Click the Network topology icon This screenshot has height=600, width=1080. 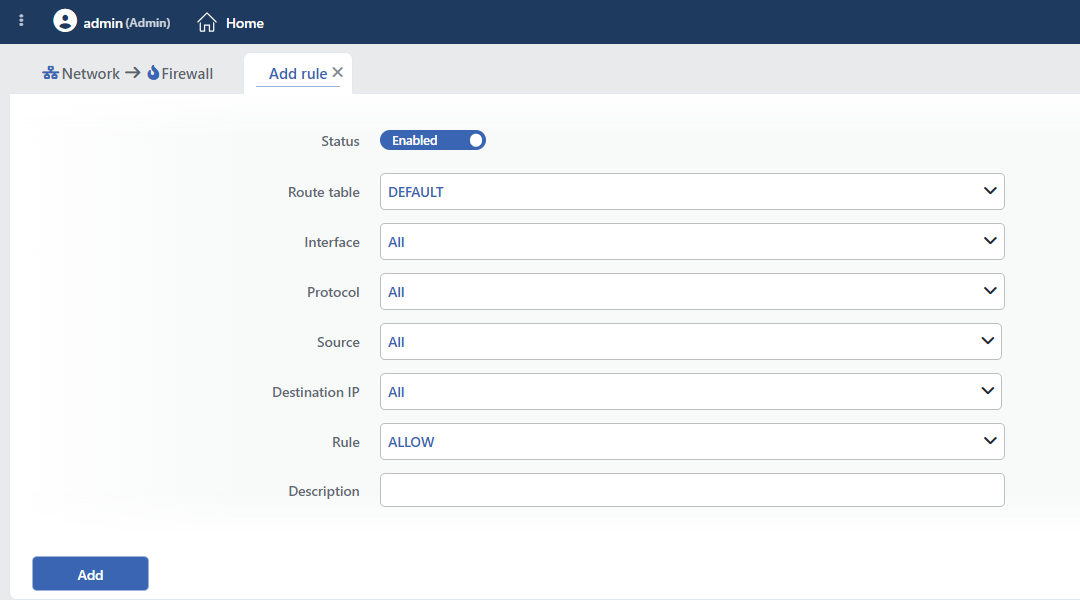tap(50, 73)
